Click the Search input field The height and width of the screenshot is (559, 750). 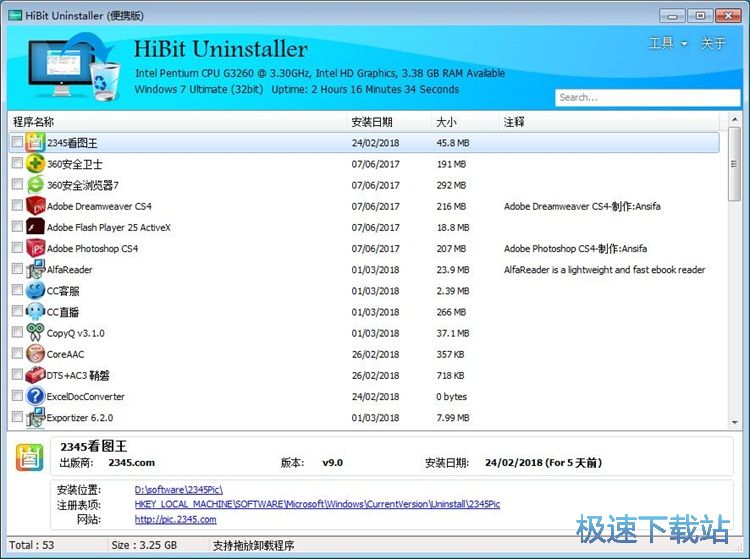point(648,98)
